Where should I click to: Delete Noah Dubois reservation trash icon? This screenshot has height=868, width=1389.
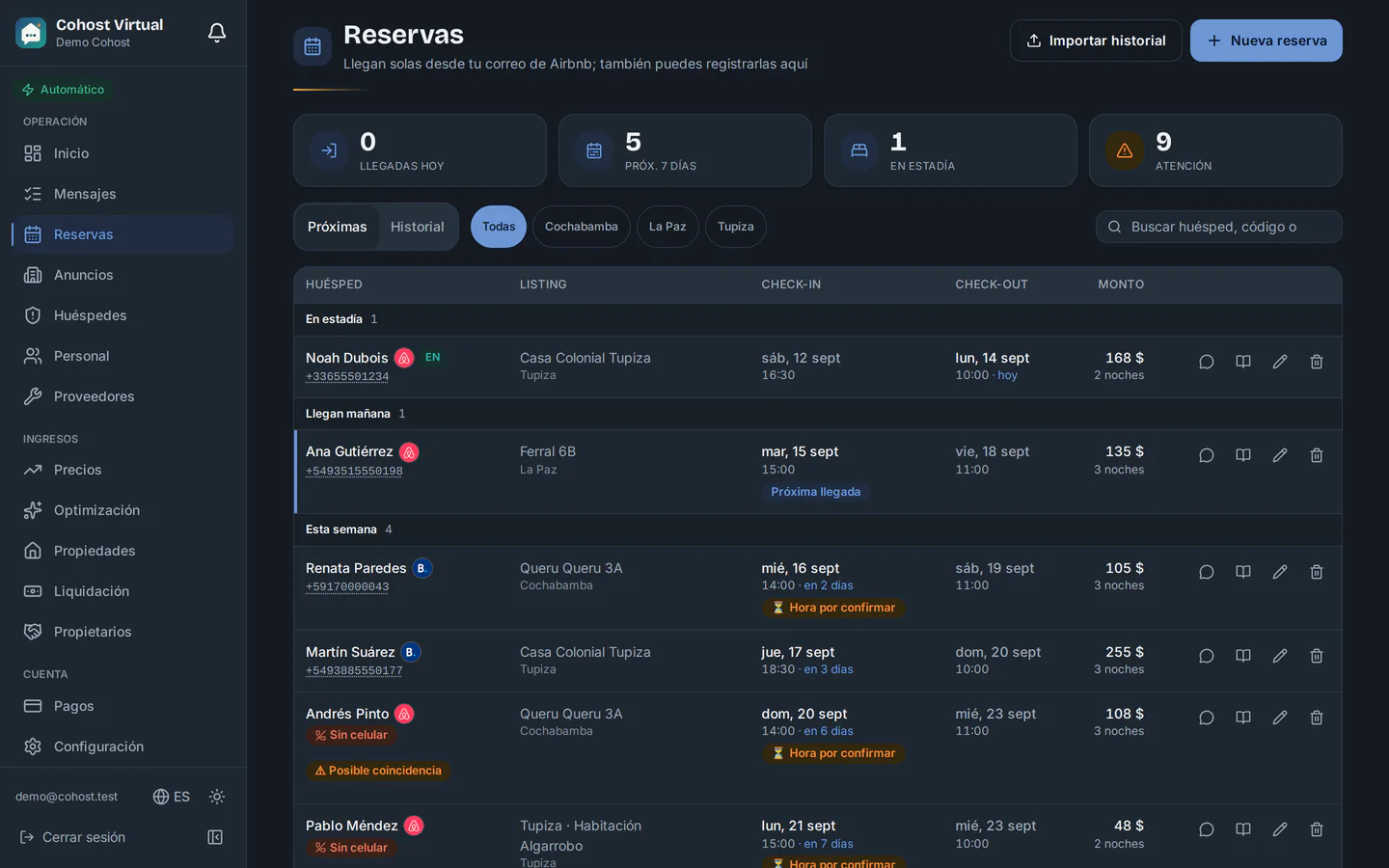click(1317, 362)
